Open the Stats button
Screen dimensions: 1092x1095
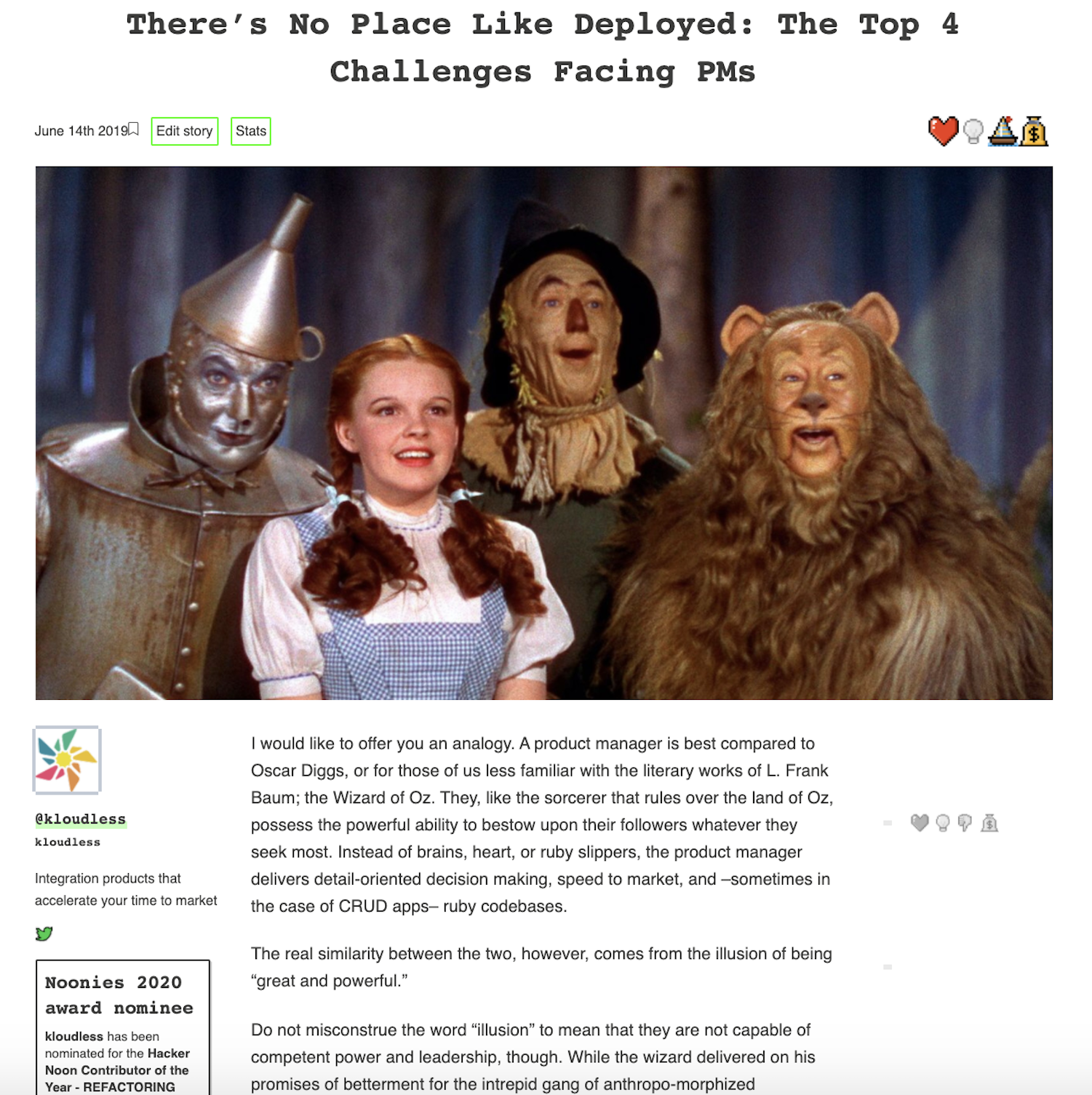(x=251, y=131)
